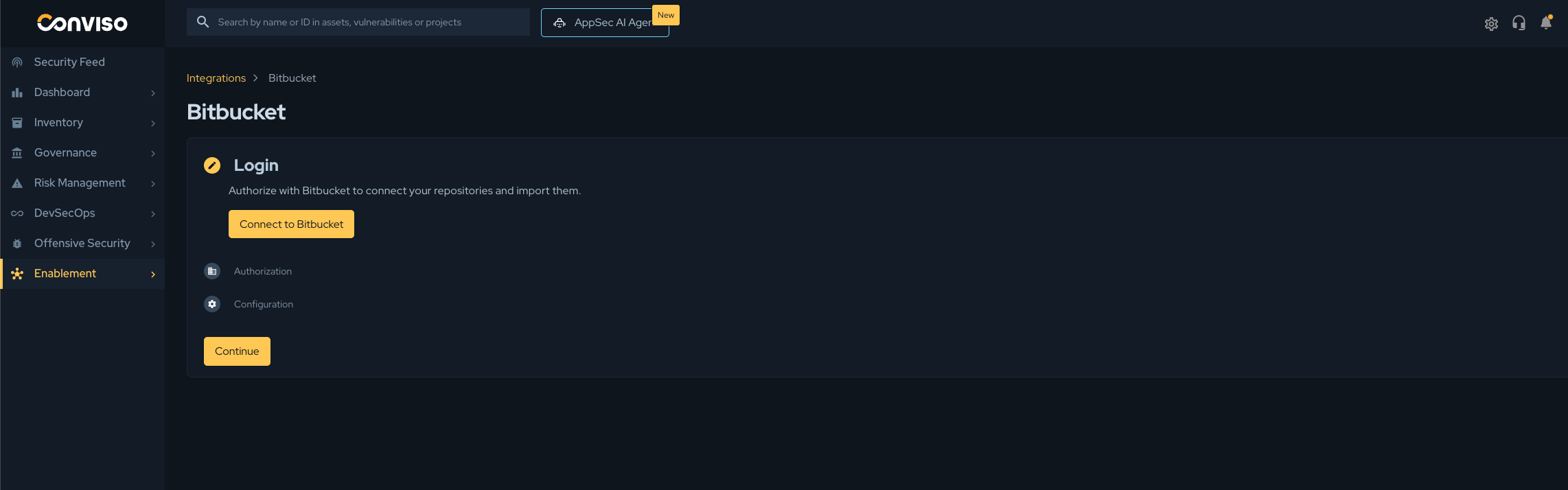
Task: Click the Continue button
Action: coord(237,351)
